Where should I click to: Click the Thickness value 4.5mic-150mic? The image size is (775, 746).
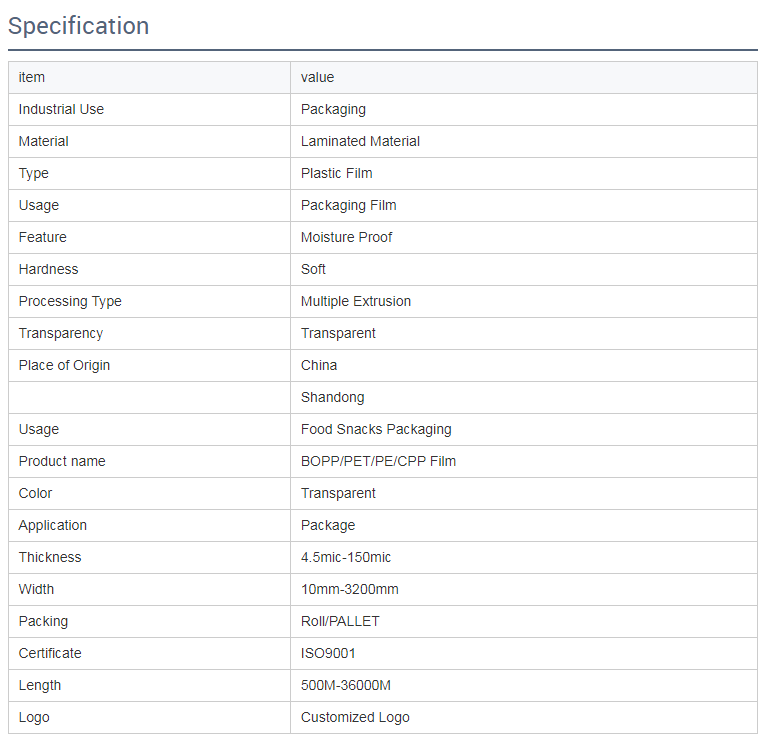coord(346,558)
